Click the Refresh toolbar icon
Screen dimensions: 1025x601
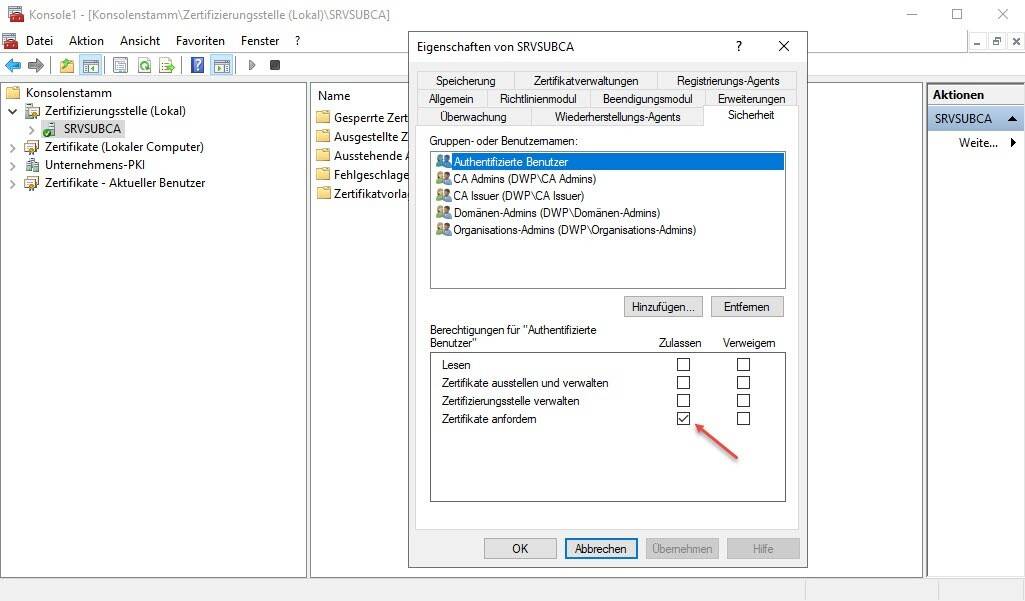point(144,65)
